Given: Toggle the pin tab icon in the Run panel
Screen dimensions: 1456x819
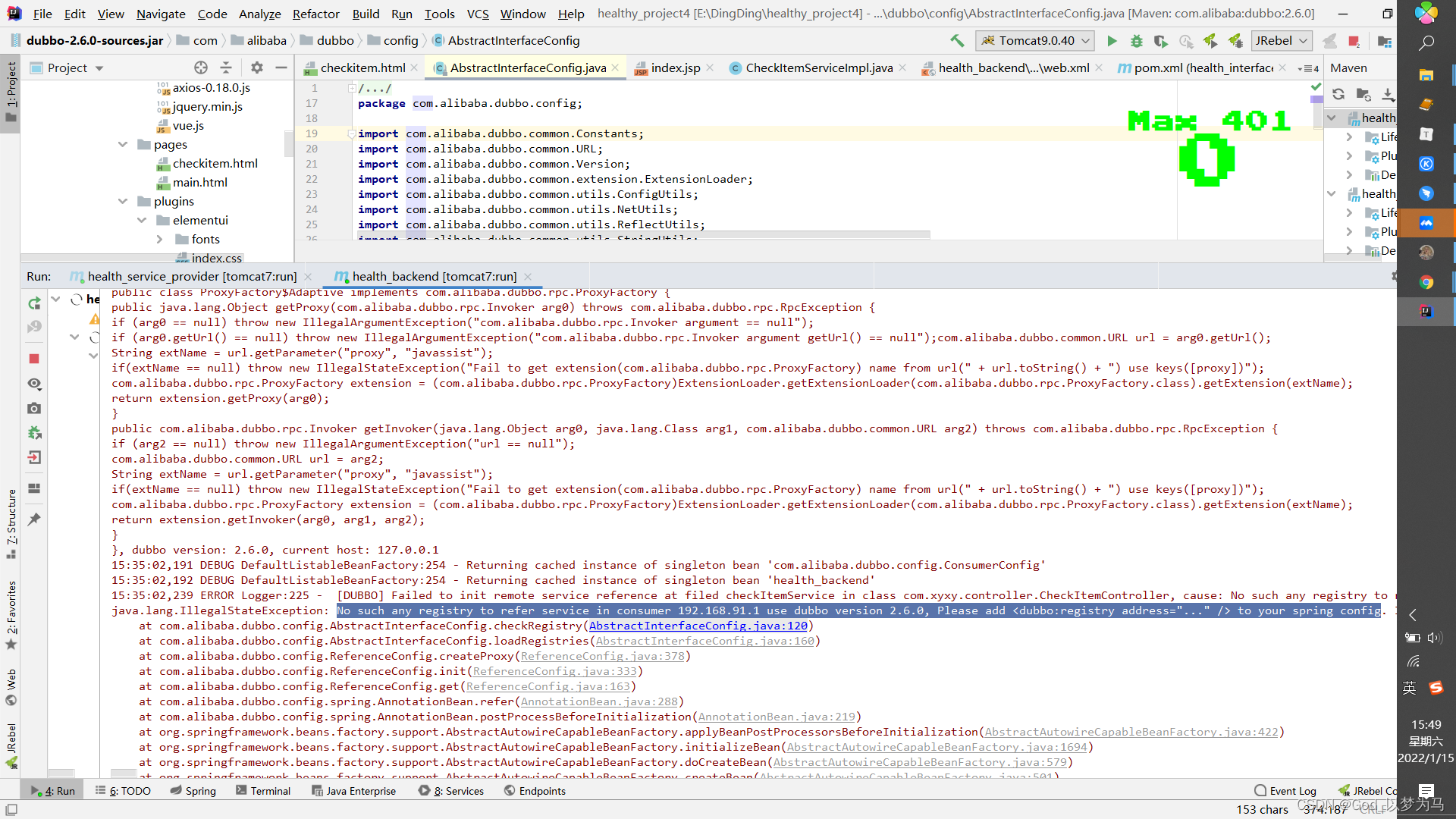Looking at the screenshot, I should [34, 519].
